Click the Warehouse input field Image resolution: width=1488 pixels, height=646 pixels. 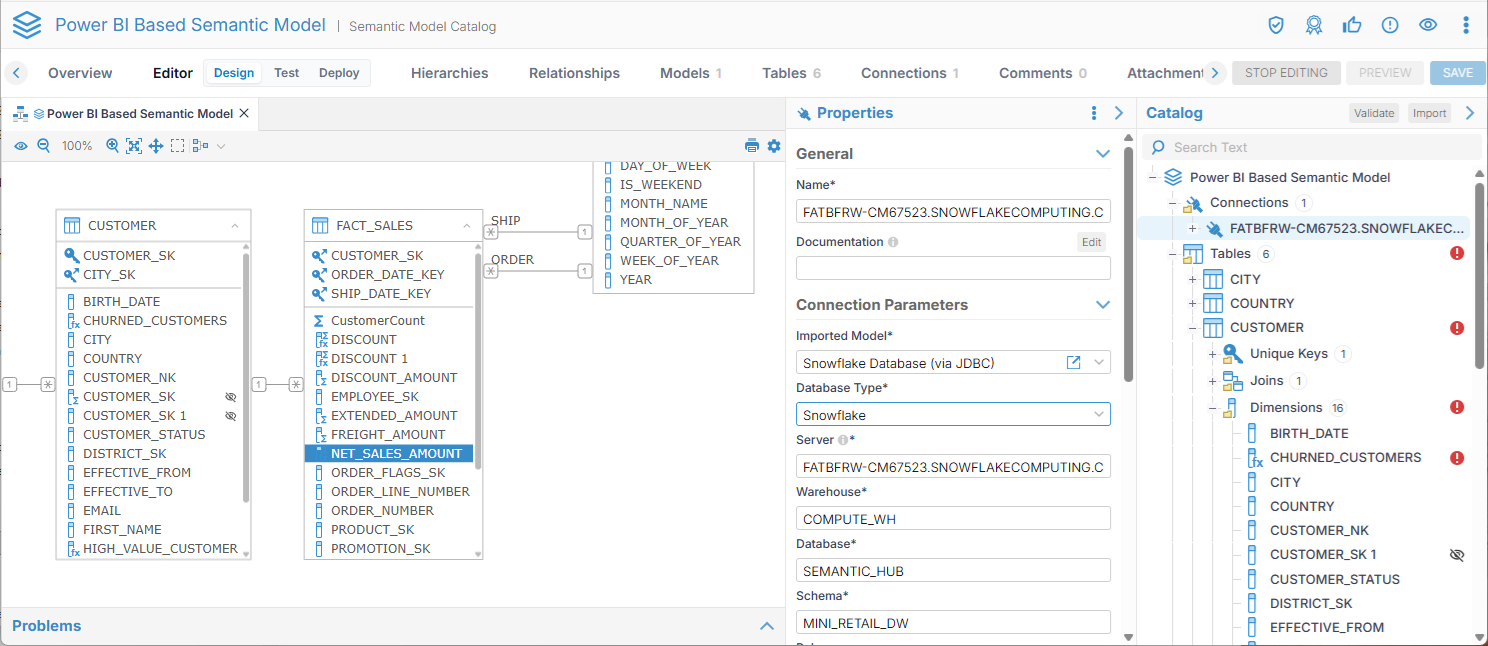click(x=953, y=518)
